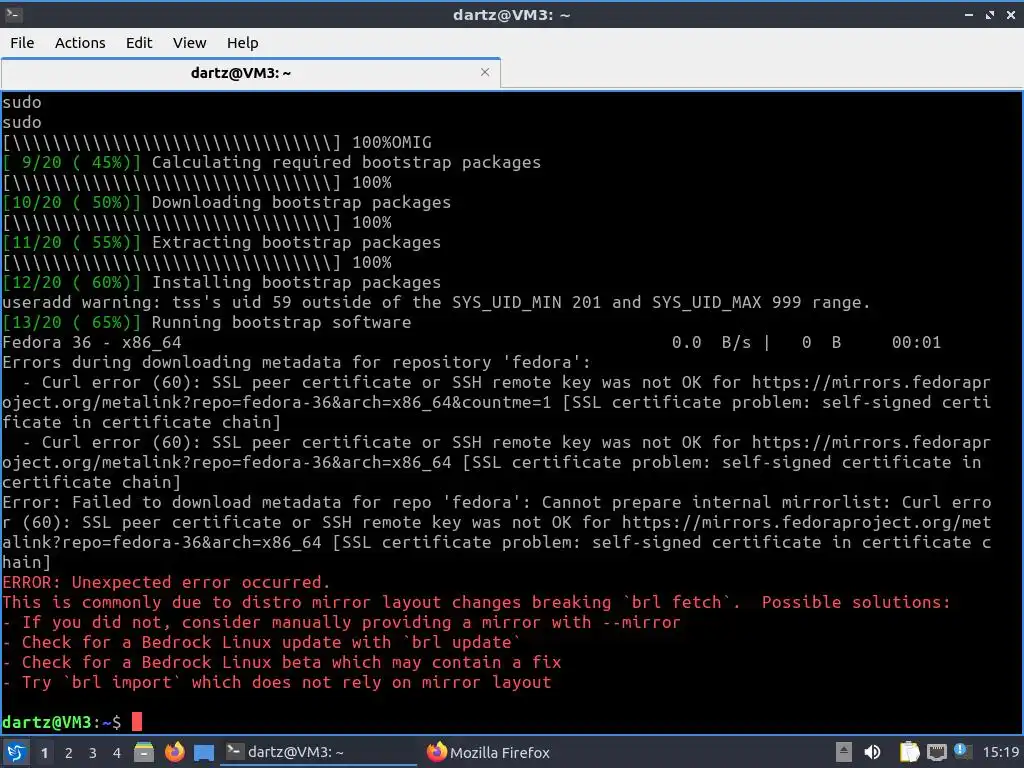The height and width of the screenshot is (768, 1024).
Task: Open the Lubuntu application menu
Action: coord(15,752)
